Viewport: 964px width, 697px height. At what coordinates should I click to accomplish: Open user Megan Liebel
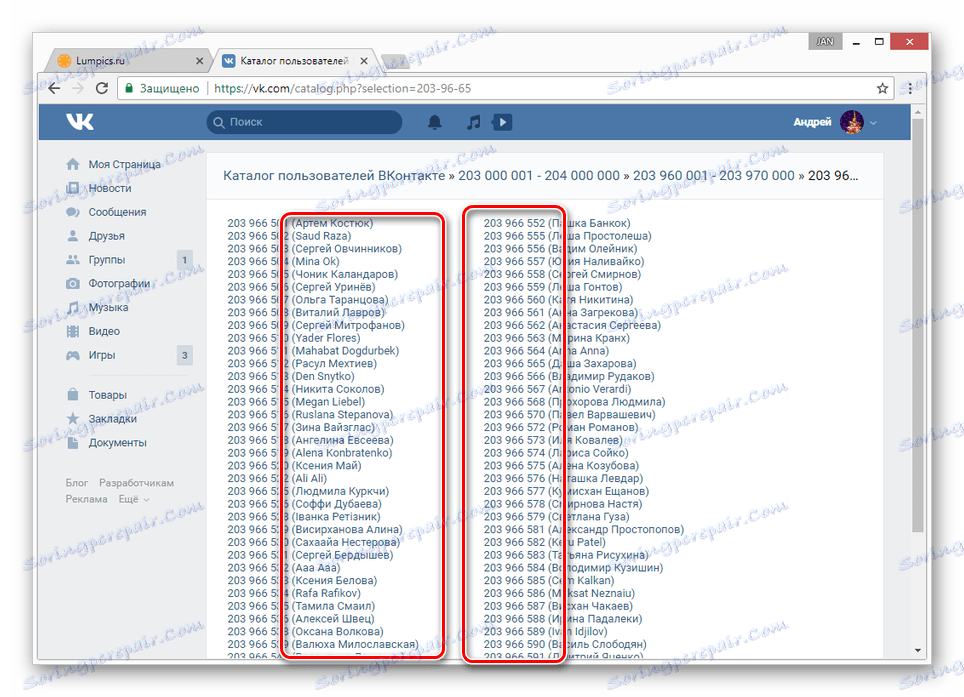coord(296,402)
